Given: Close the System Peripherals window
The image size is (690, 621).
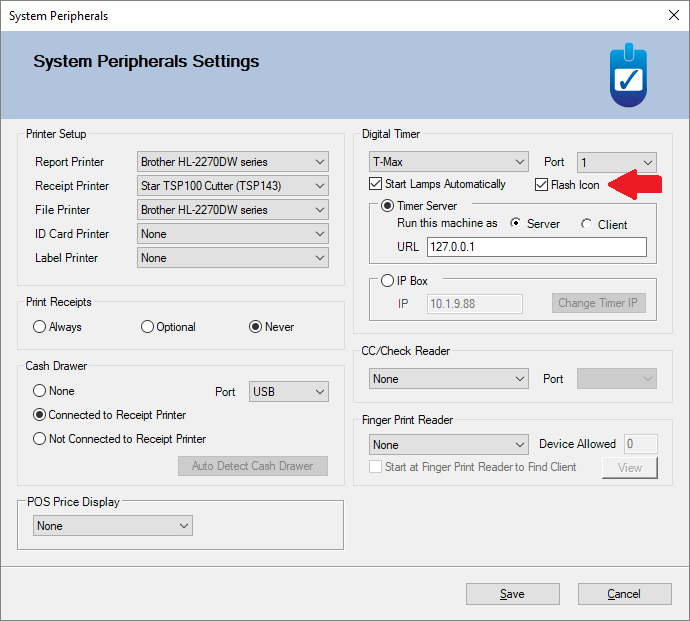Looking at the screenshot, I should 673,15.
